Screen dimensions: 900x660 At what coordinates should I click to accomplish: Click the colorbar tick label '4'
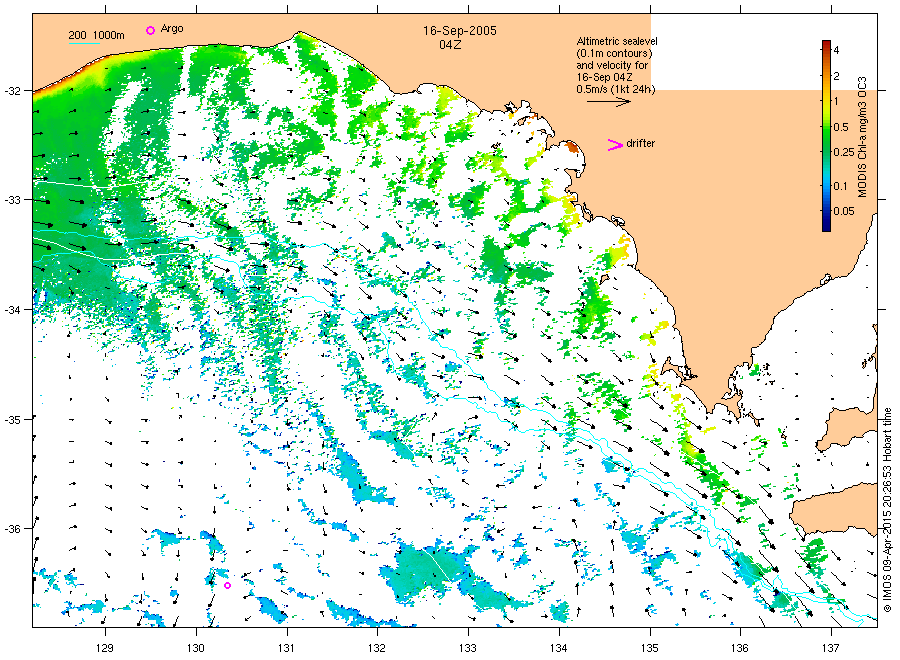836,51
